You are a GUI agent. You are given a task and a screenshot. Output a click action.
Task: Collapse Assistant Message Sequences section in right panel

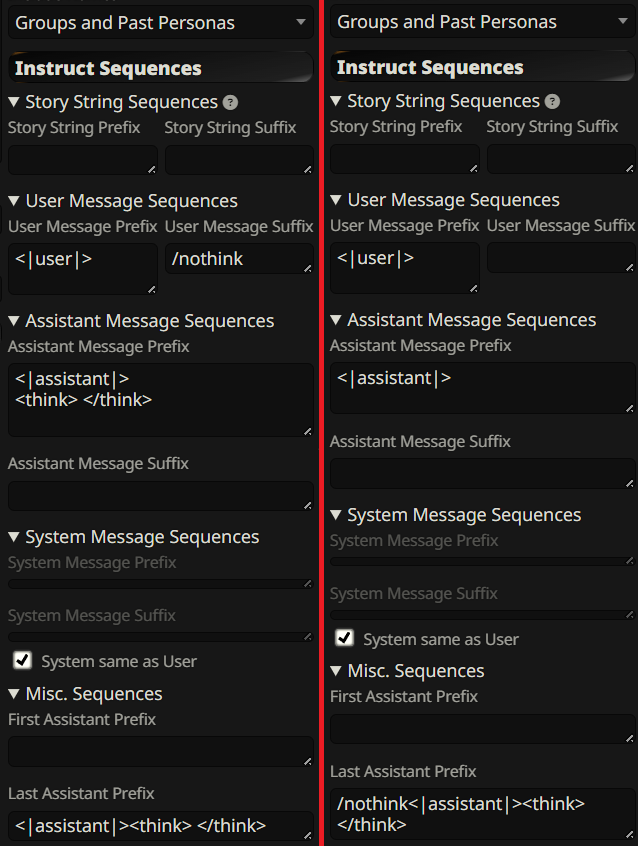[336, 320]
